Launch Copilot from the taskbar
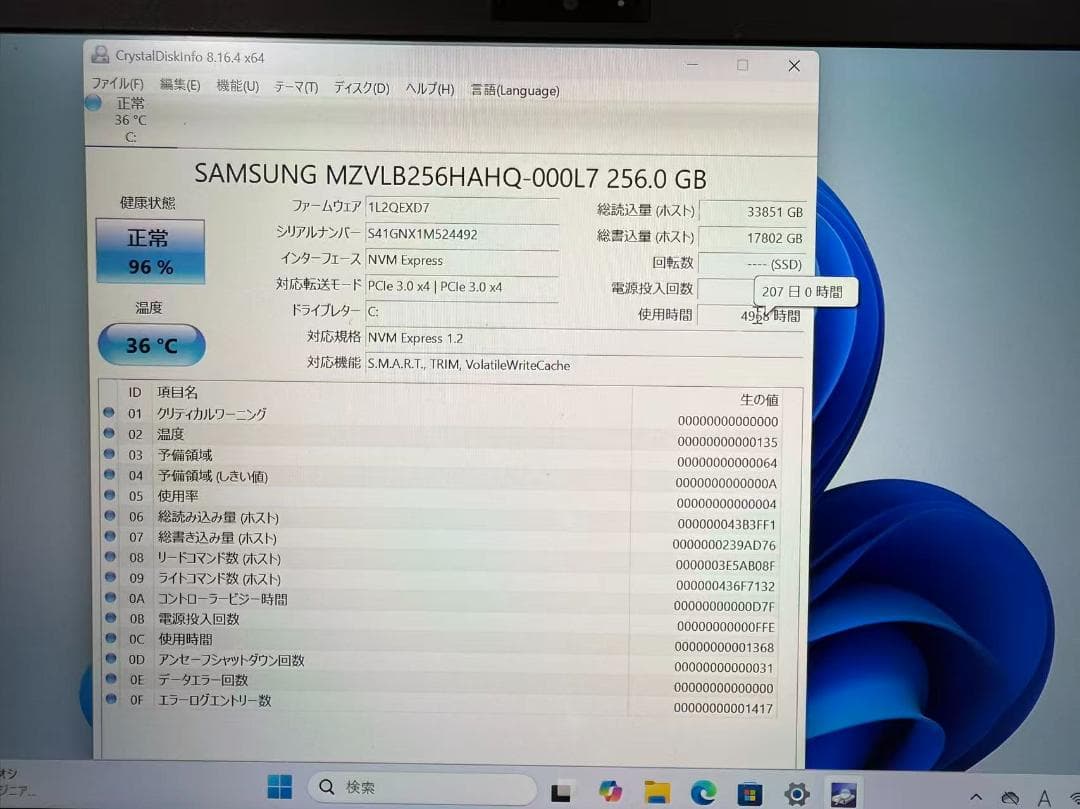Screen dimensions: 1080x809 tap(610, 792)
